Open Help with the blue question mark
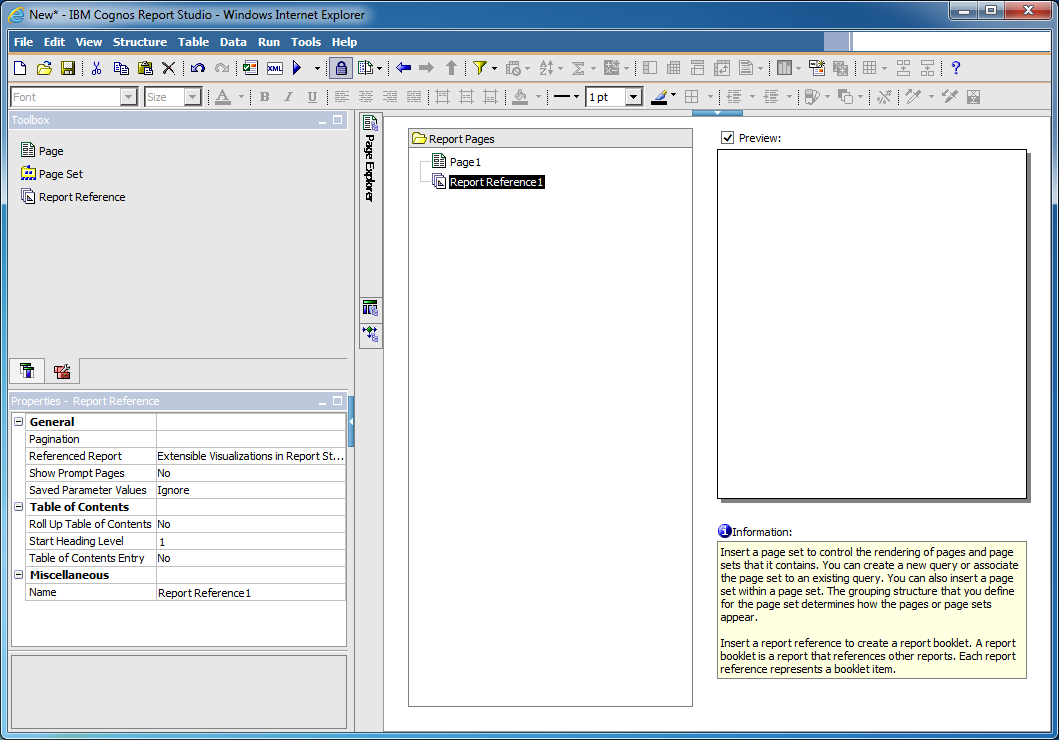The image size is (1059, 740). tap(956, 68)
